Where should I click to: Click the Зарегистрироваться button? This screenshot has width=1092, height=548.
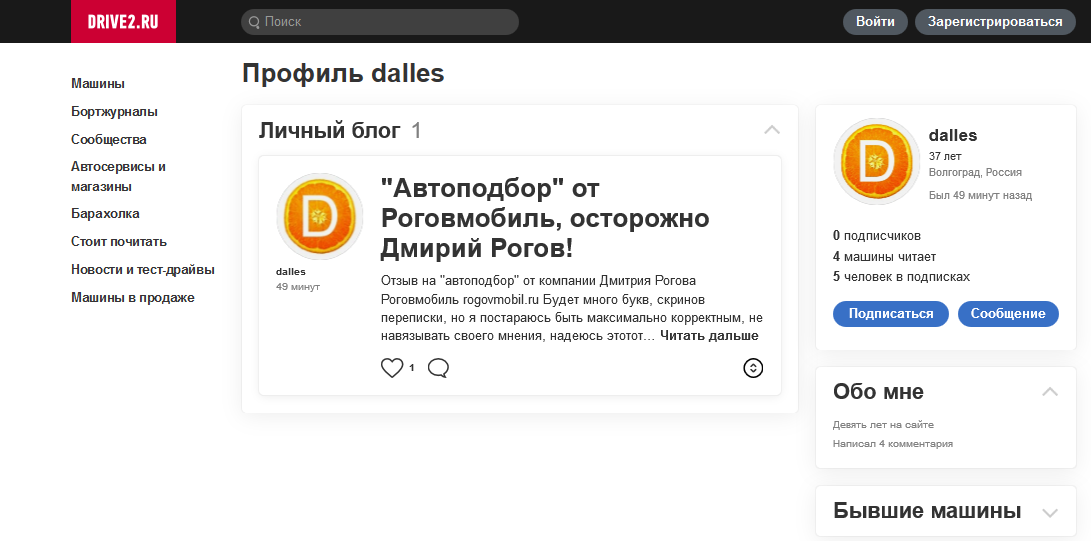994,22
